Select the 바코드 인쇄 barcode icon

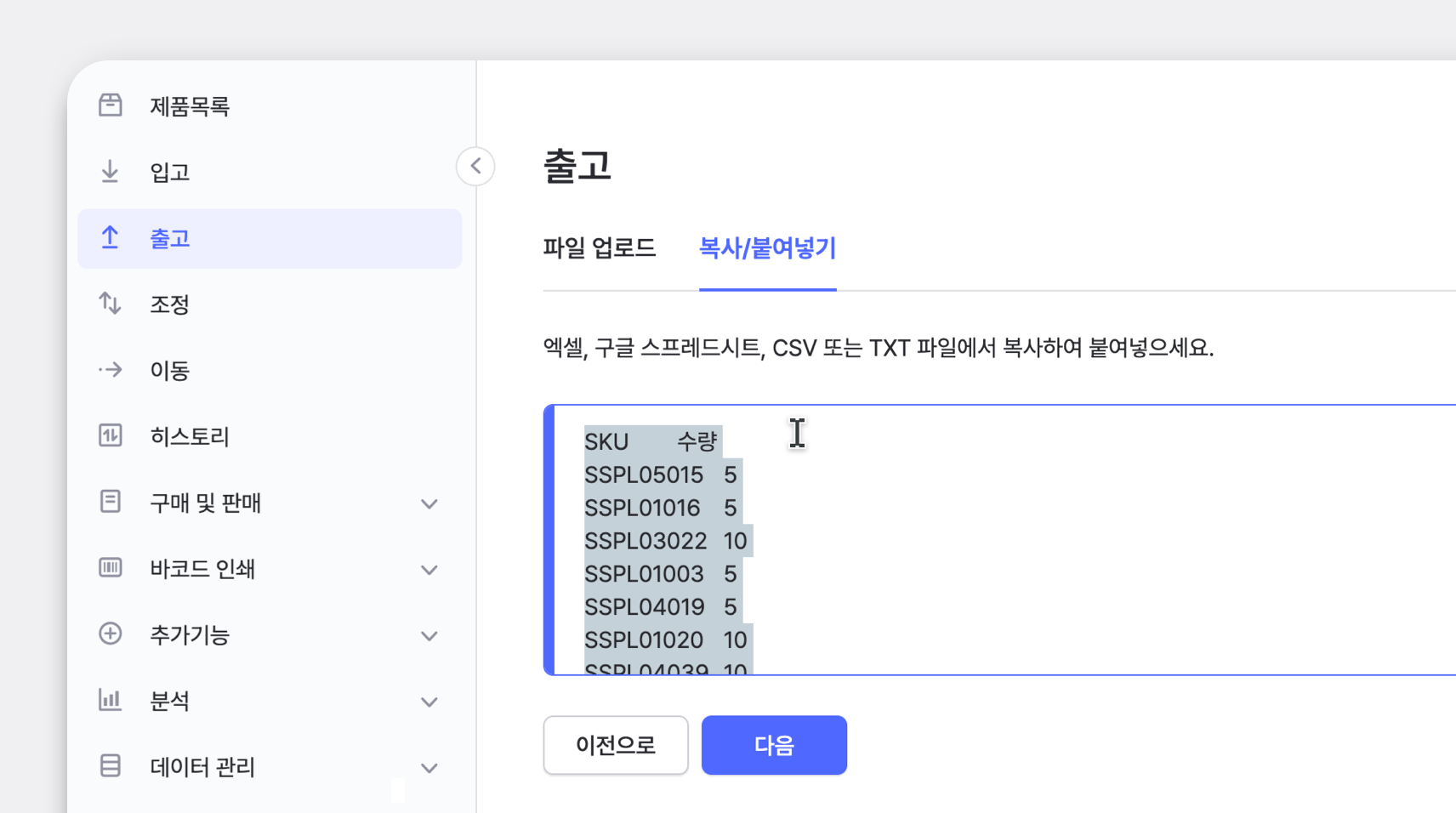(x=110, y=569)
